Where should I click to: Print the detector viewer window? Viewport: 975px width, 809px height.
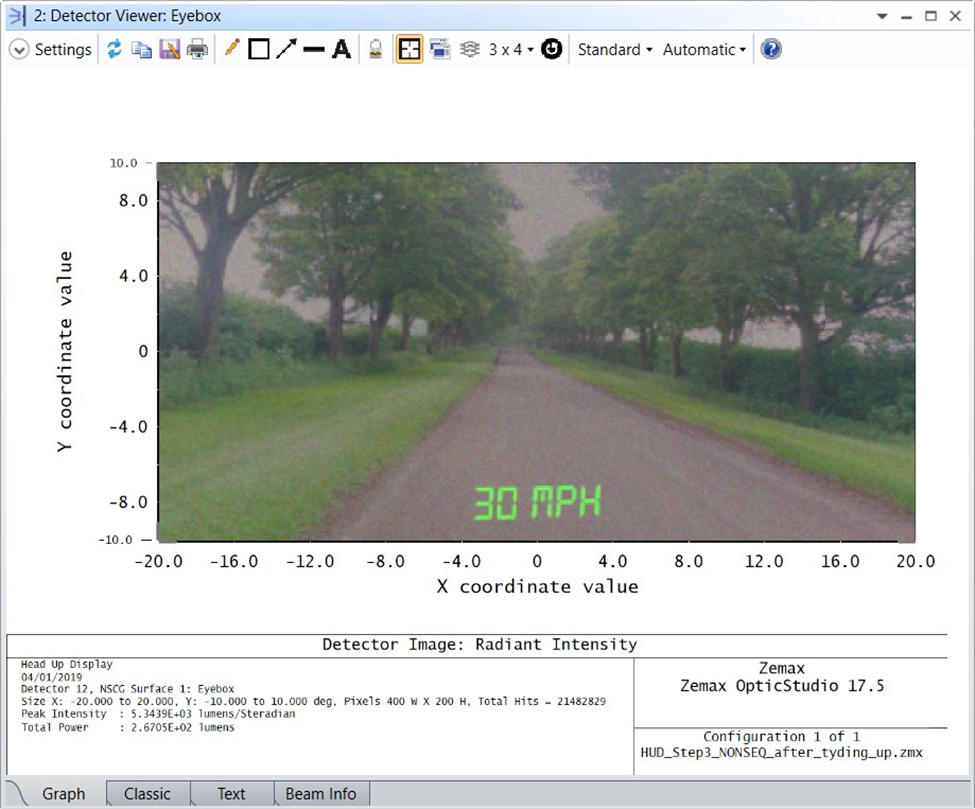(x=197, y=49)
